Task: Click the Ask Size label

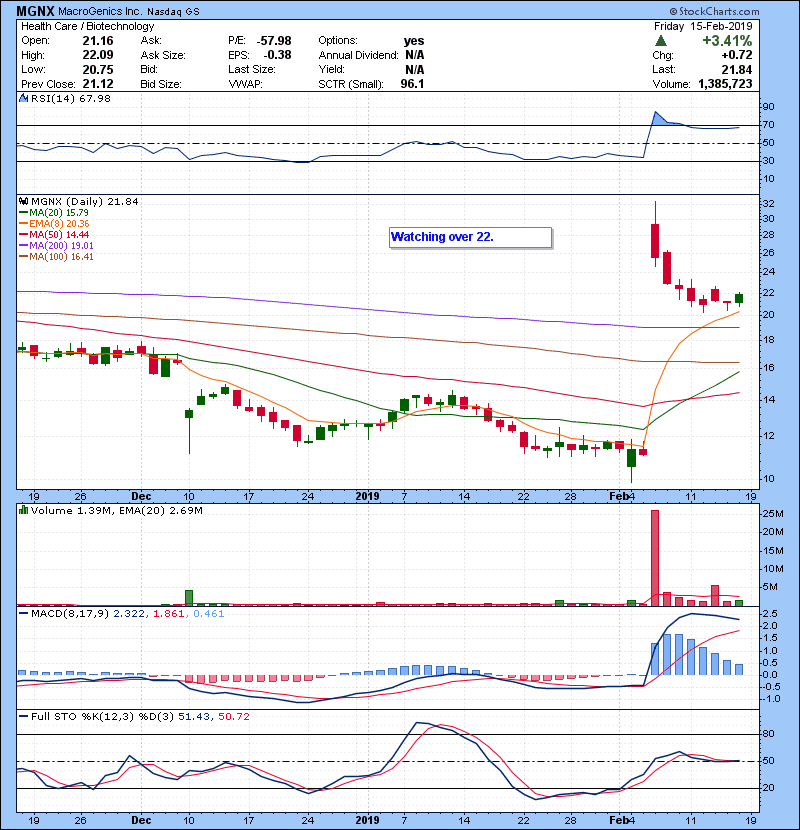Action: (x=163, y=55)
